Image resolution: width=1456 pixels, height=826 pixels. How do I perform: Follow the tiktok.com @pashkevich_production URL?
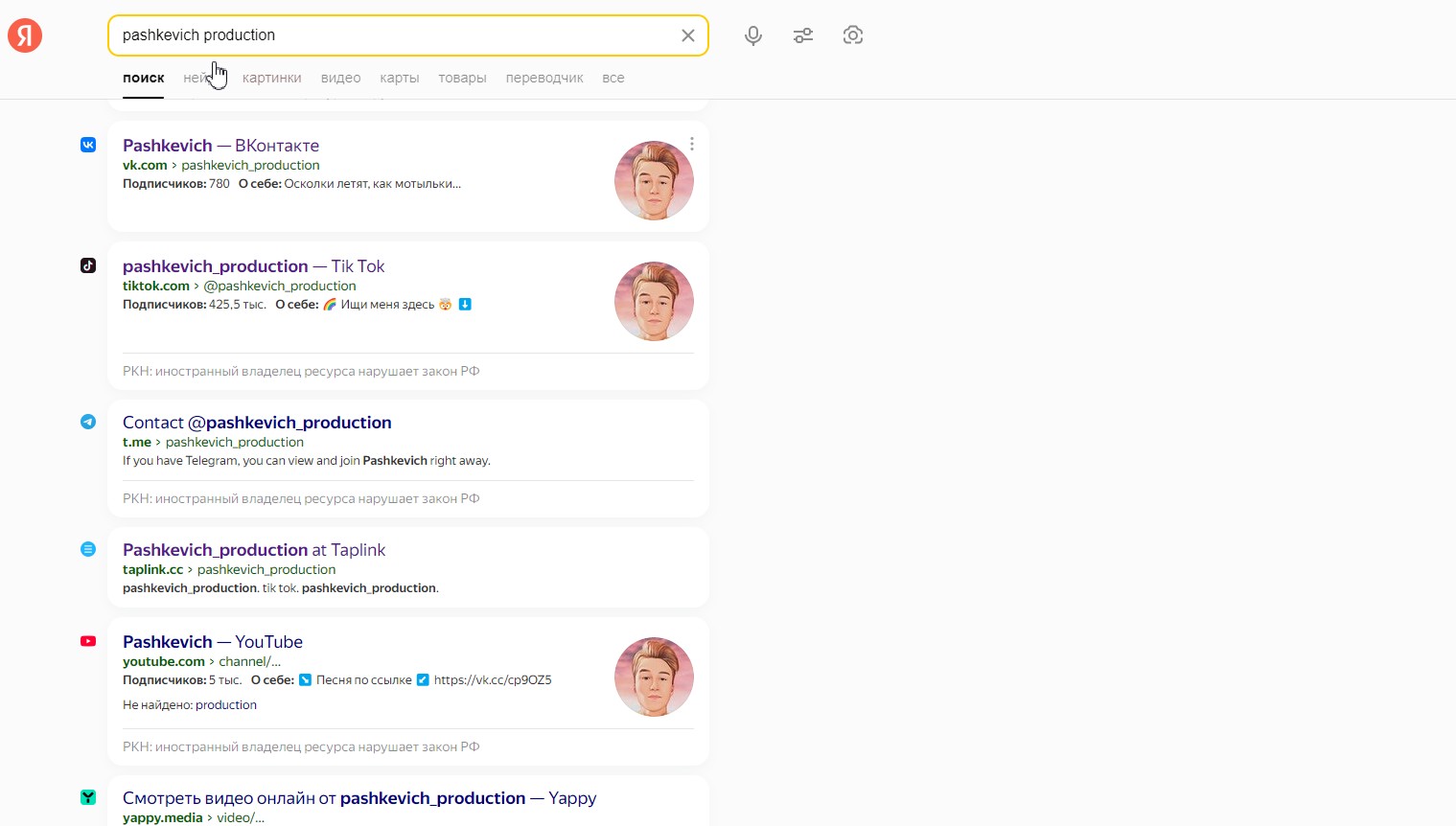click(240, 287)
